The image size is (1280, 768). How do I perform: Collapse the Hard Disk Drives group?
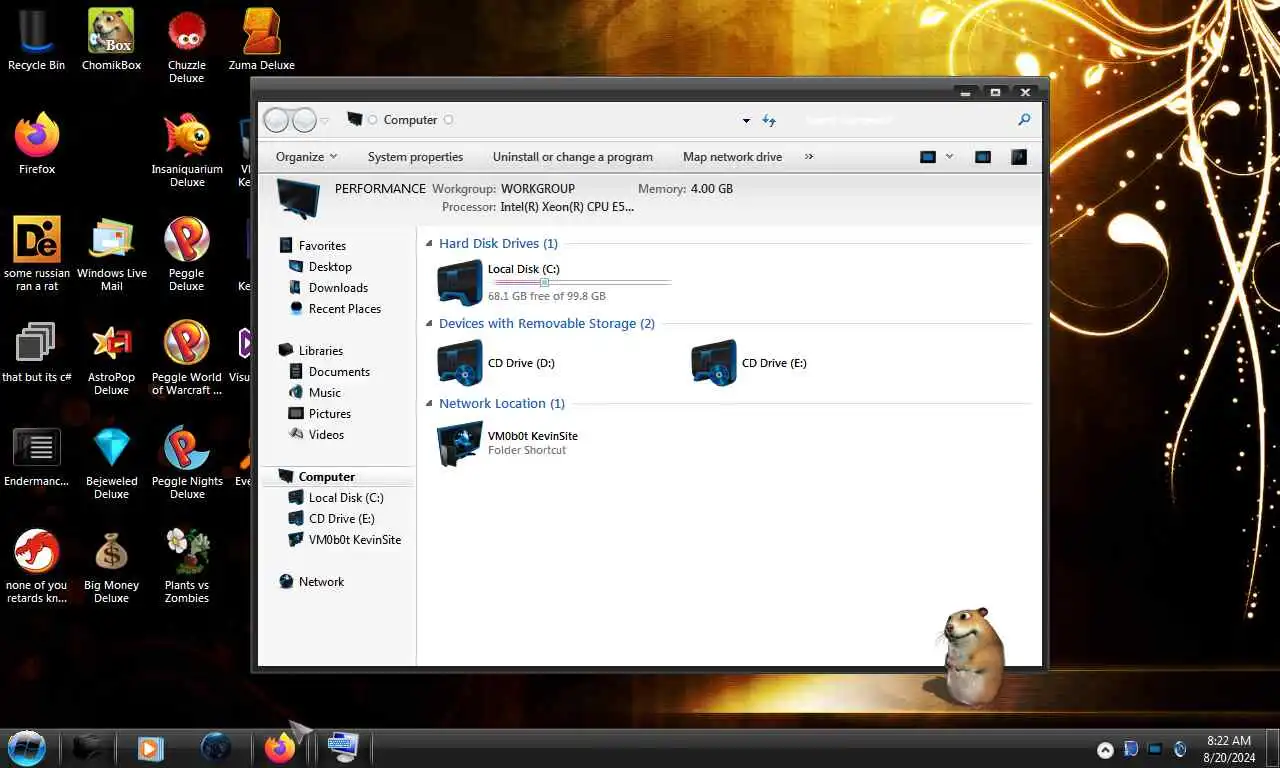[430, 244]
